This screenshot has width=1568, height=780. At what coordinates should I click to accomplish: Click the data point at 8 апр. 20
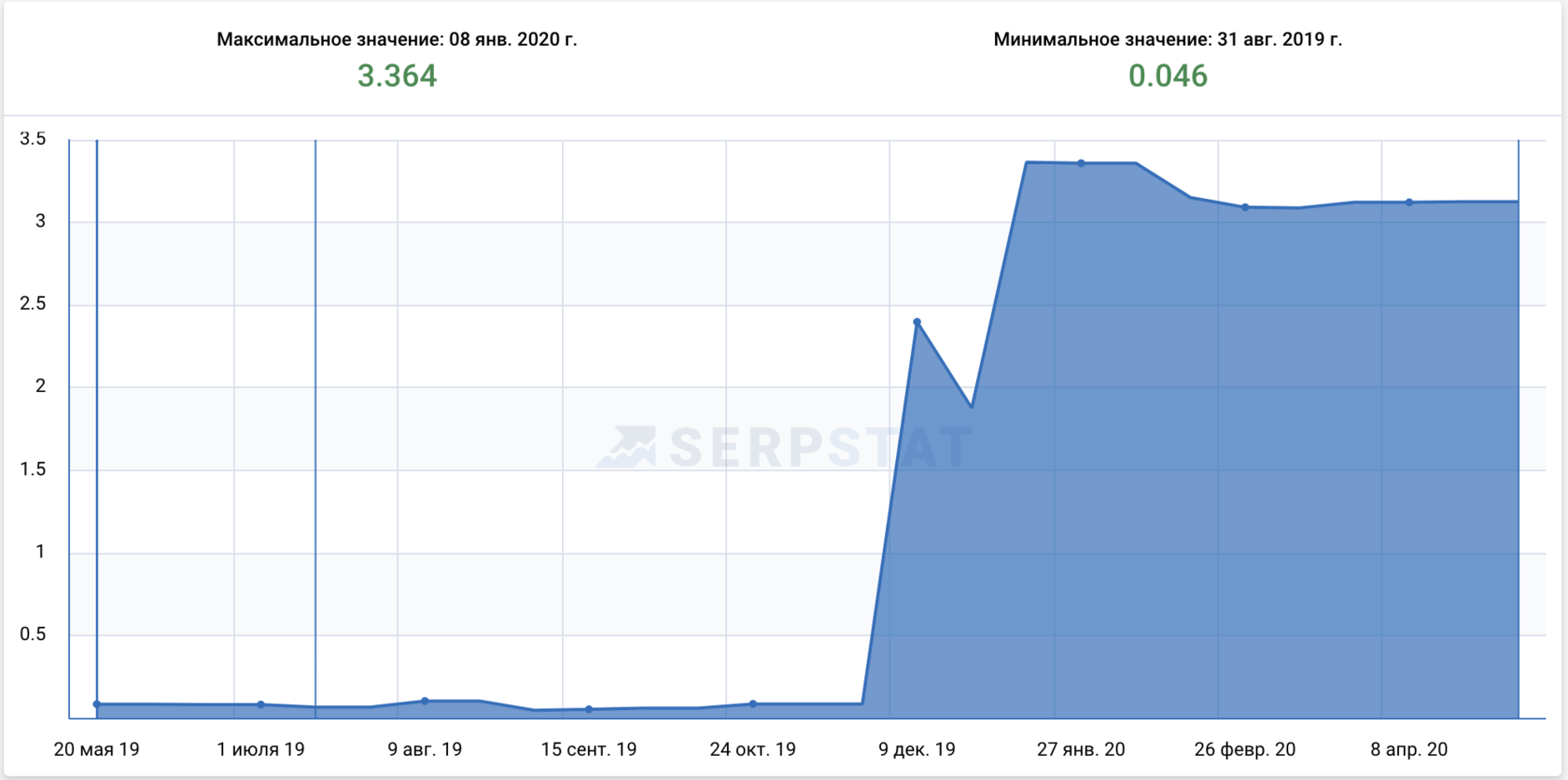coord(1409,202)
